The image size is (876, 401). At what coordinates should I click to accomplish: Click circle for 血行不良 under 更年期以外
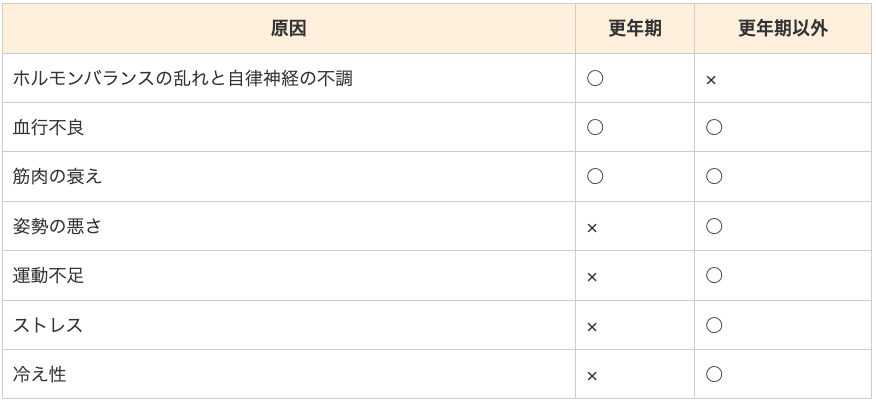point(714,127)
